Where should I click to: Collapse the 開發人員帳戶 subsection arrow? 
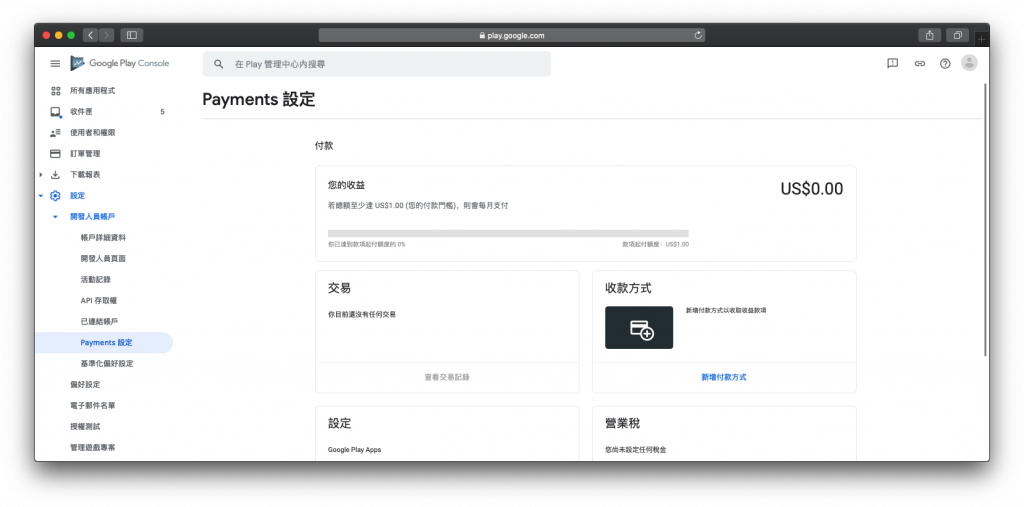(x=56, y=216)
